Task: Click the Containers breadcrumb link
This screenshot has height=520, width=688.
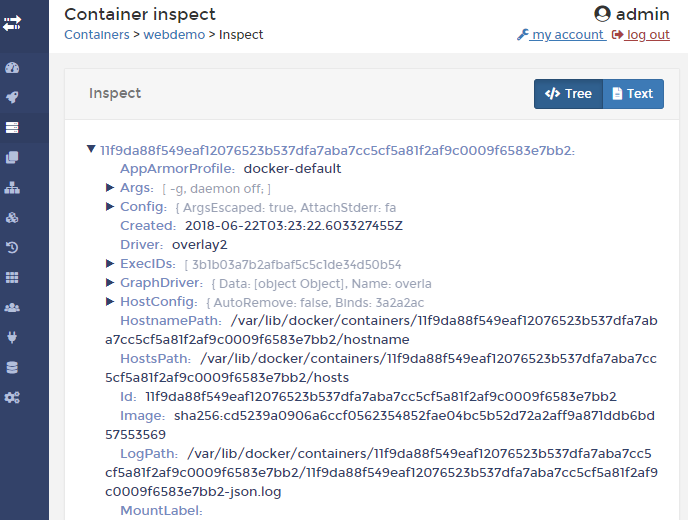Action: coord(96,35)
